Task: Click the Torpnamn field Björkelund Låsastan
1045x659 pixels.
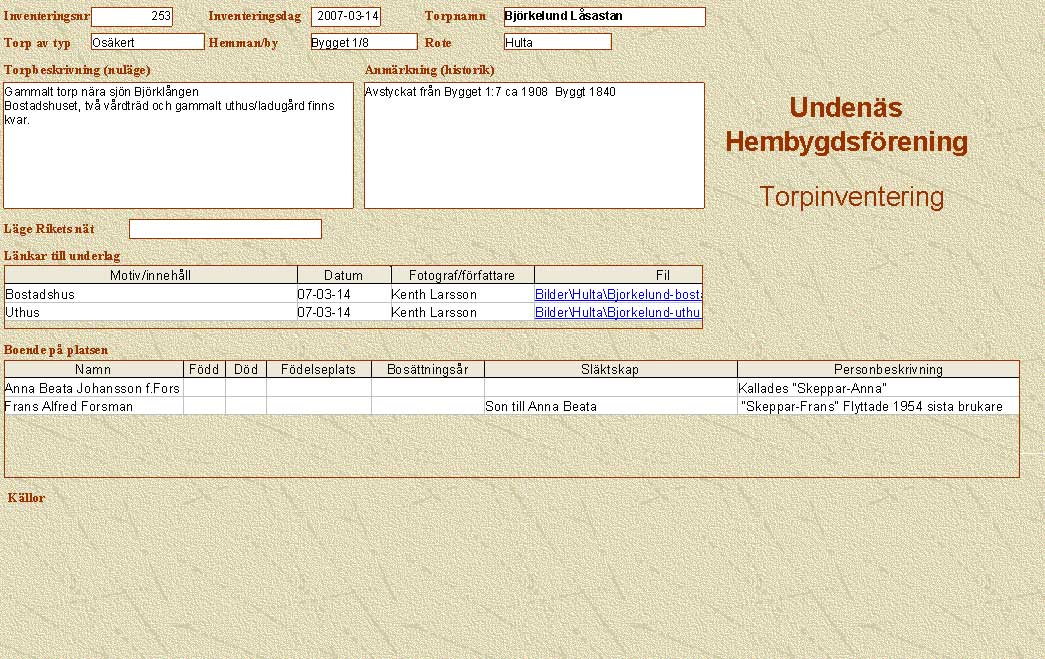Action: pos(604,17)
